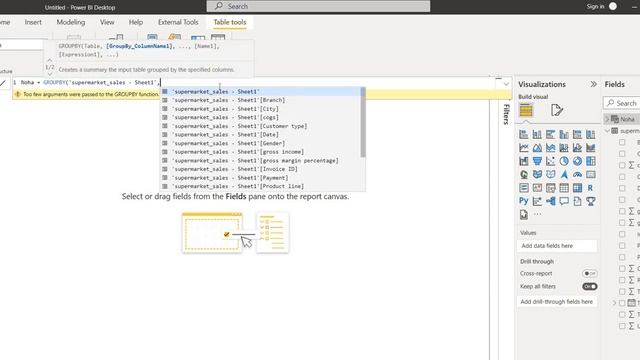This screenshot has height=360, width=640.
Task: Select the Stacked column chart visual
Action: click(x=537, y=134)
